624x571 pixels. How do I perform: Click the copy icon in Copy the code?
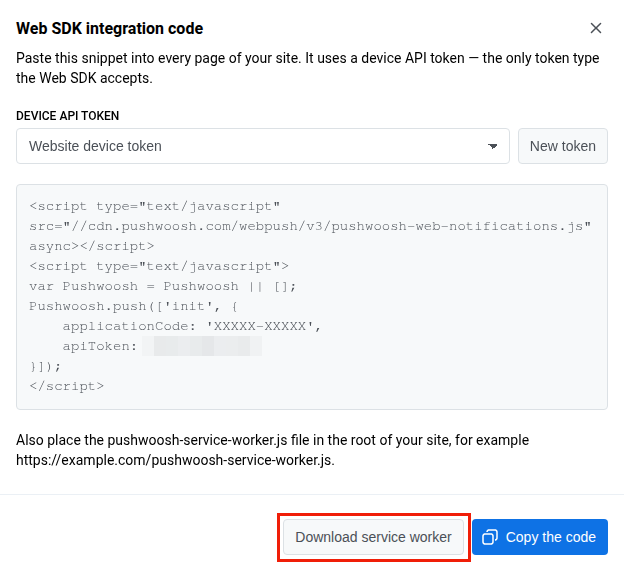tap(490, 537)
